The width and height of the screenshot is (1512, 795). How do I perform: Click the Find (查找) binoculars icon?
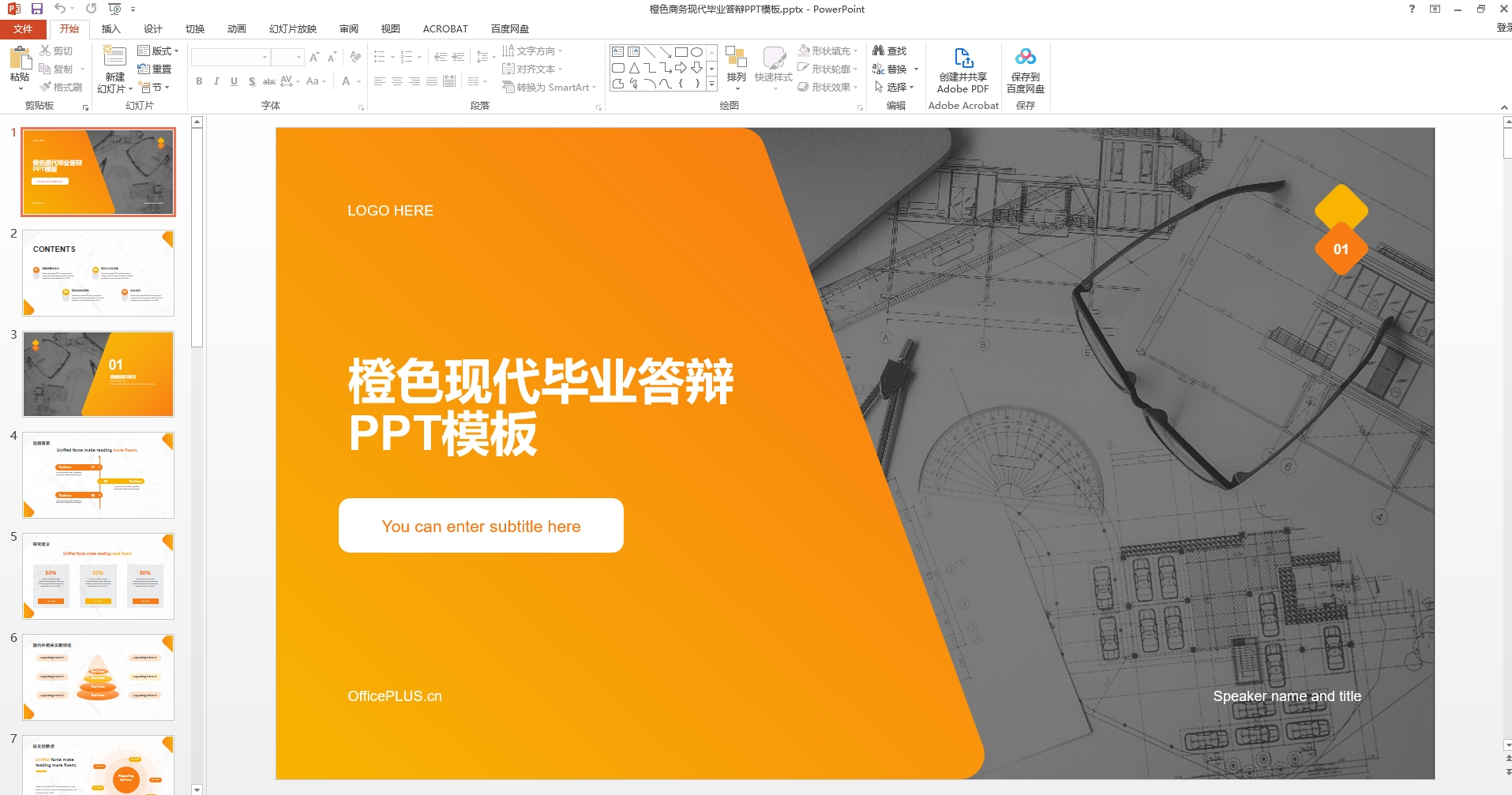point(879,51)
